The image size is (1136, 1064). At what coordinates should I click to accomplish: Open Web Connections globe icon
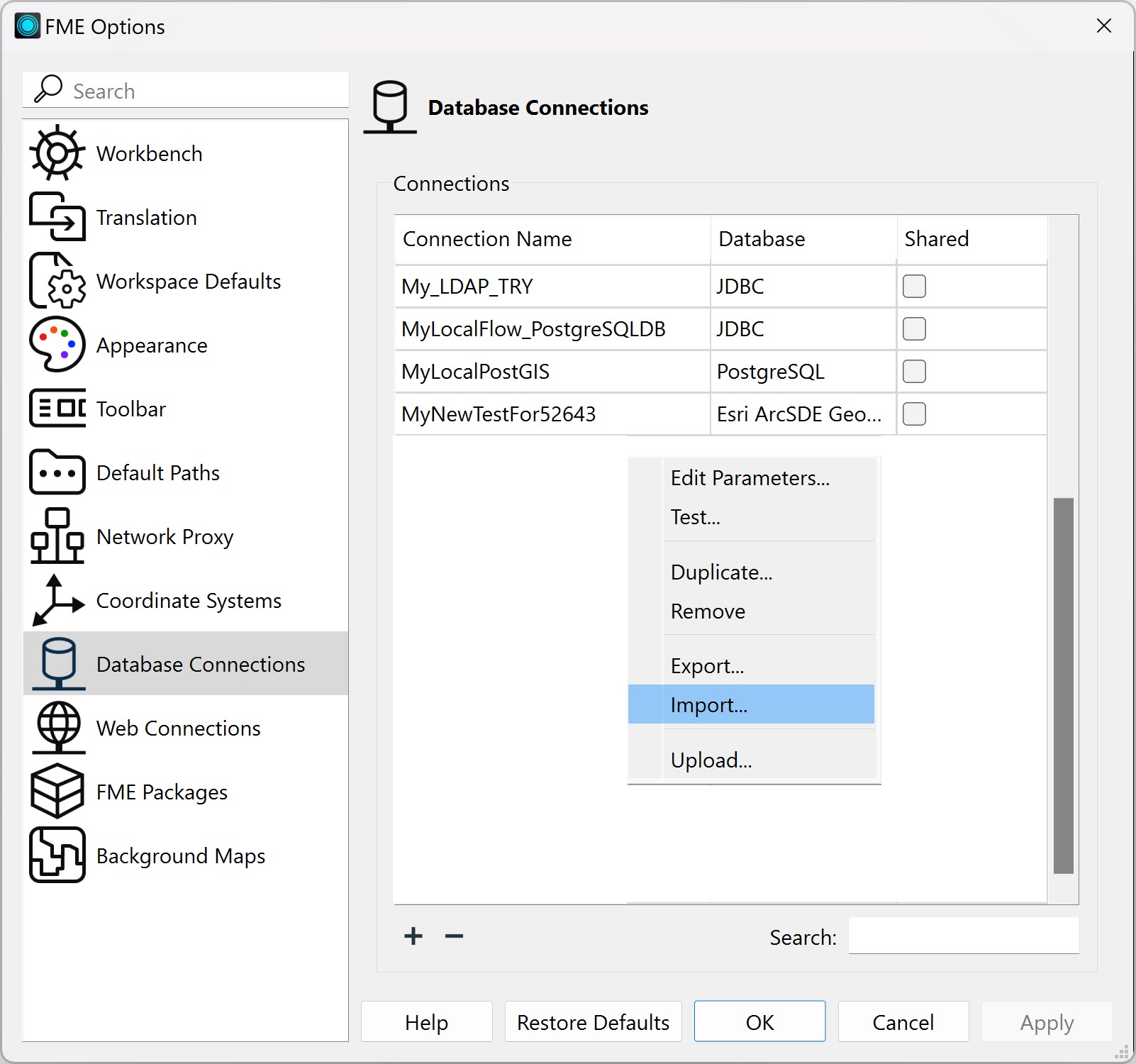point(59,728)
